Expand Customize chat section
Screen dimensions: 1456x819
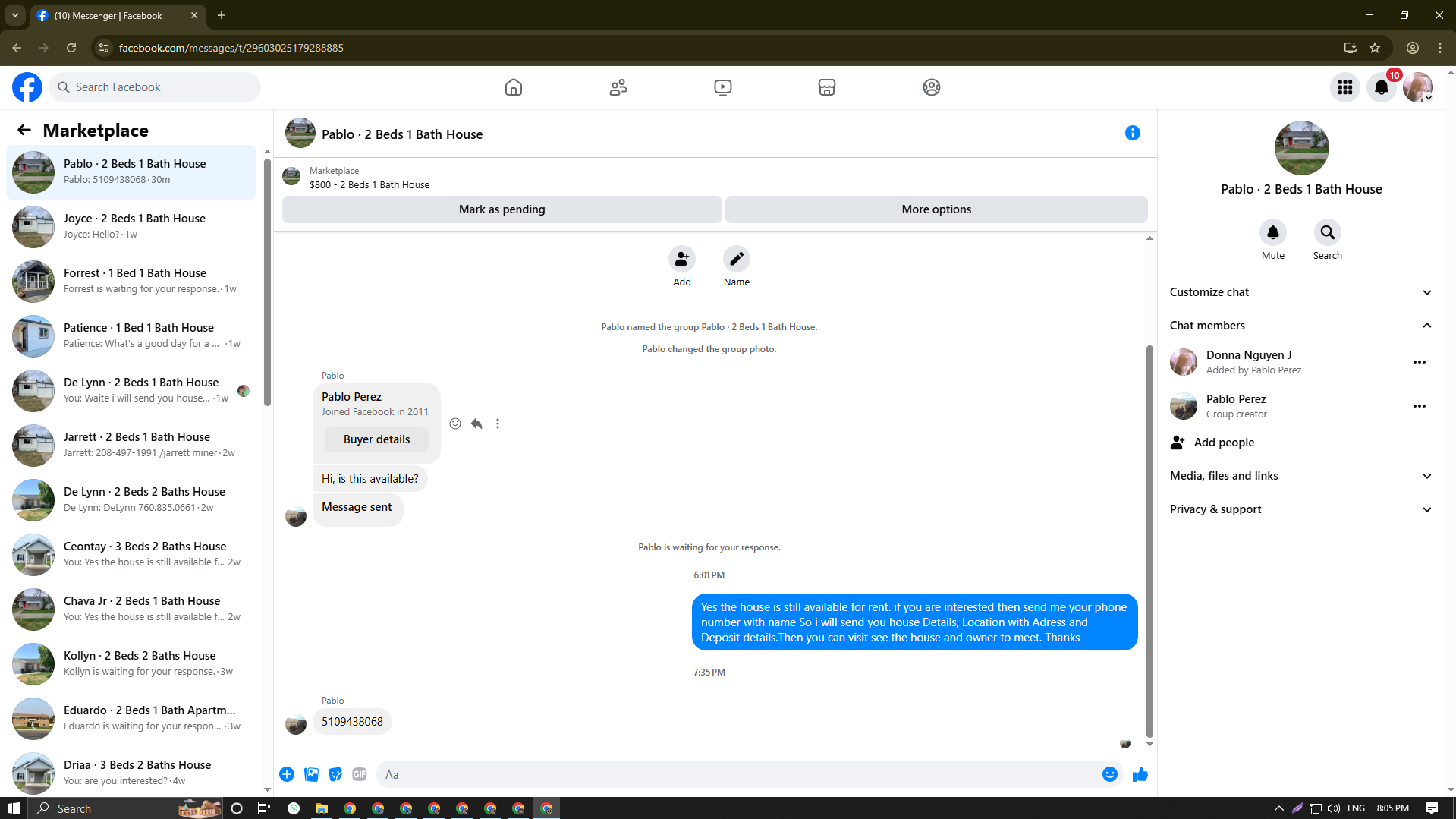tap(1301, 292)
